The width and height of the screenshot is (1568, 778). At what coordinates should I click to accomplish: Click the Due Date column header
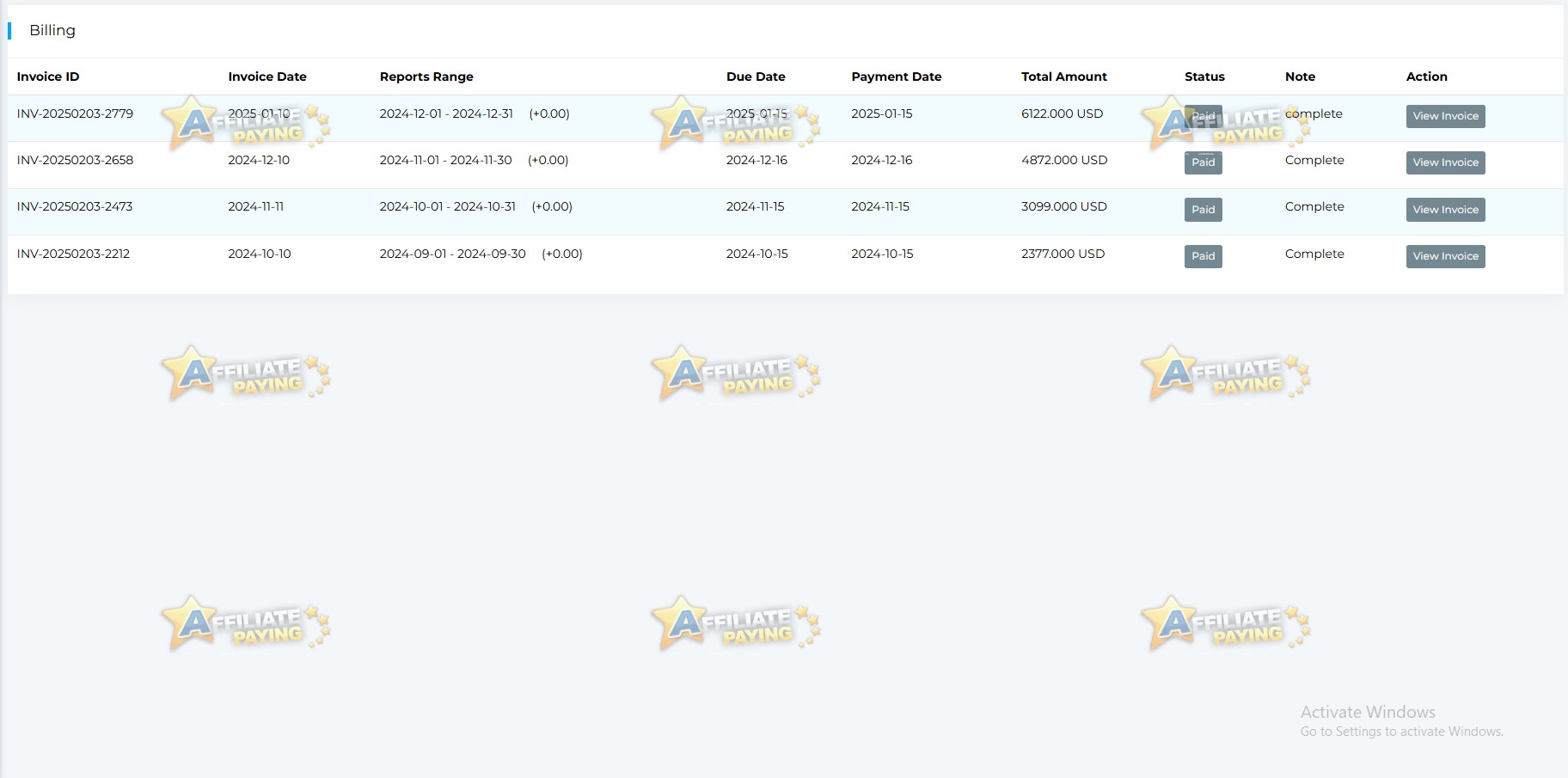[756, 77]
